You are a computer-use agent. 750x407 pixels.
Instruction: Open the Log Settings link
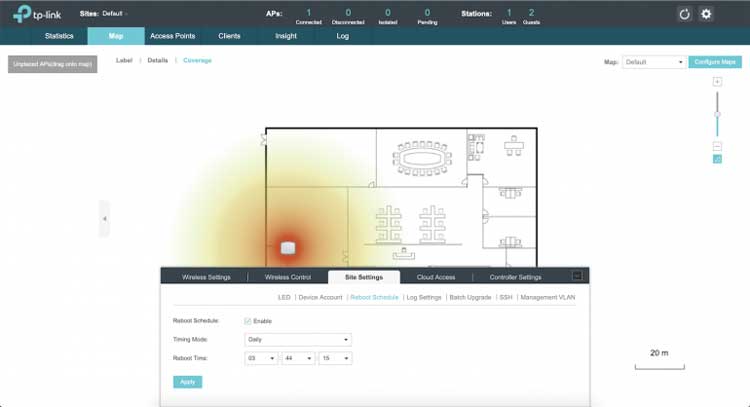pos(423,297)
